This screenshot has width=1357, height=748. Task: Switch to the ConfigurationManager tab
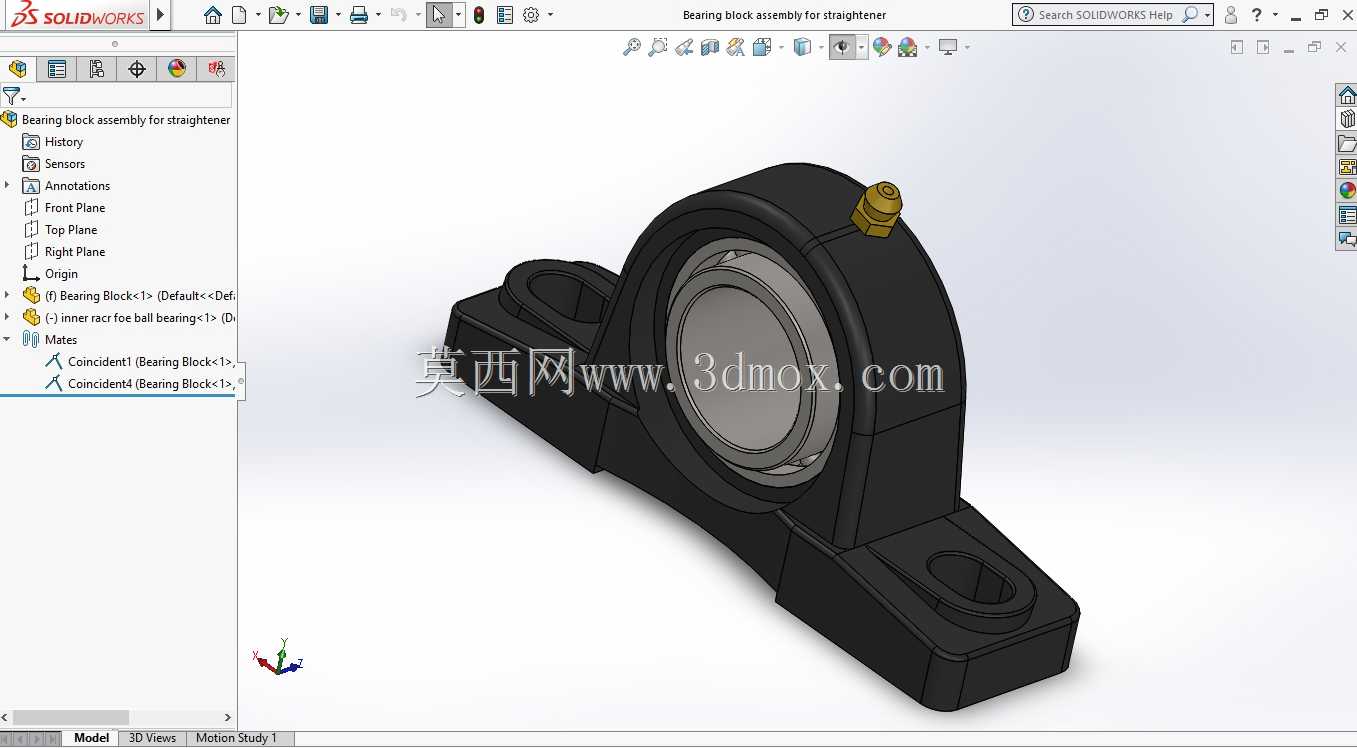point(97,69)
